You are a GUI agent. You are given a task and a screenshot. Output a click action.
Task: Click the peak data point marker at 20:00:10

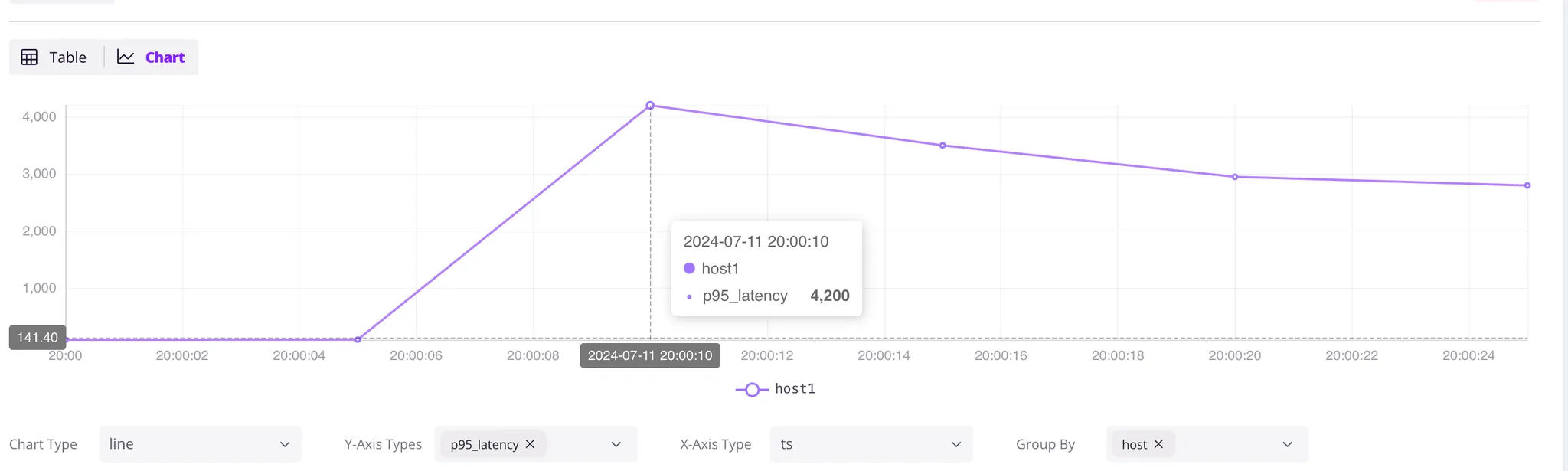[650, 105]
